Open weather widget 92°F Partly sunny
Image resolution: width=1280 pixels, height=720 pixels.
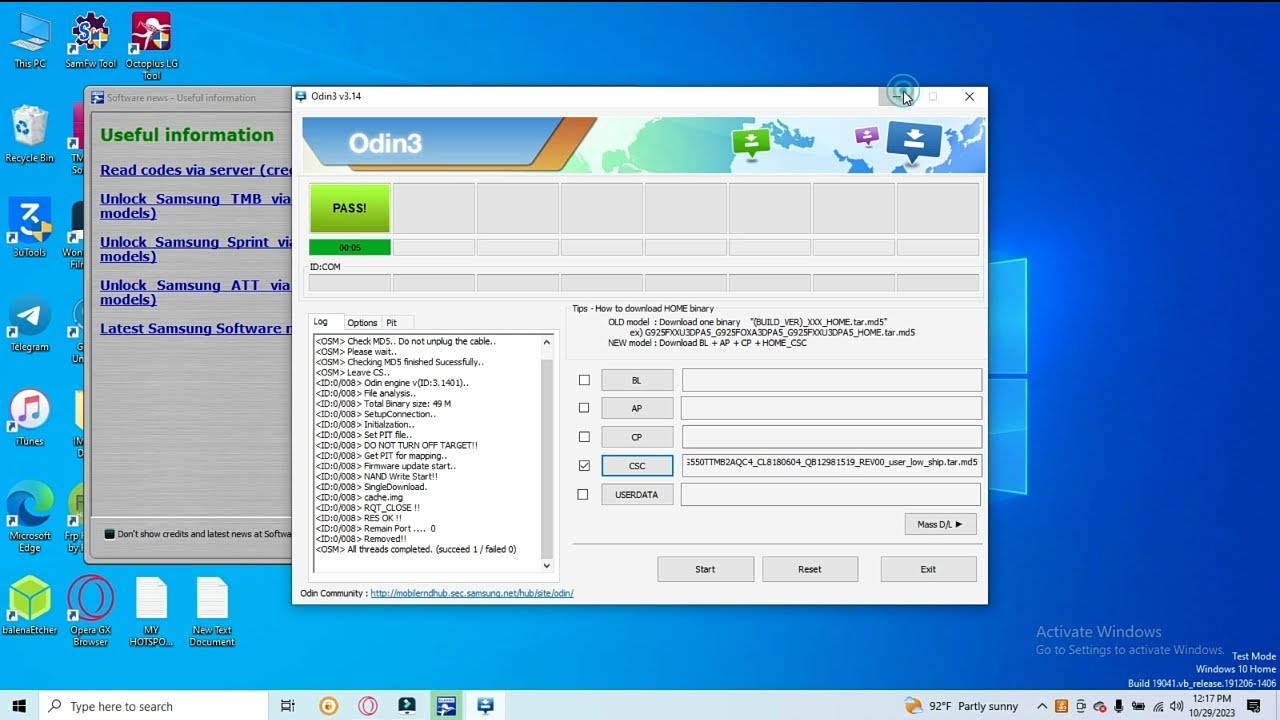point(961,706)
